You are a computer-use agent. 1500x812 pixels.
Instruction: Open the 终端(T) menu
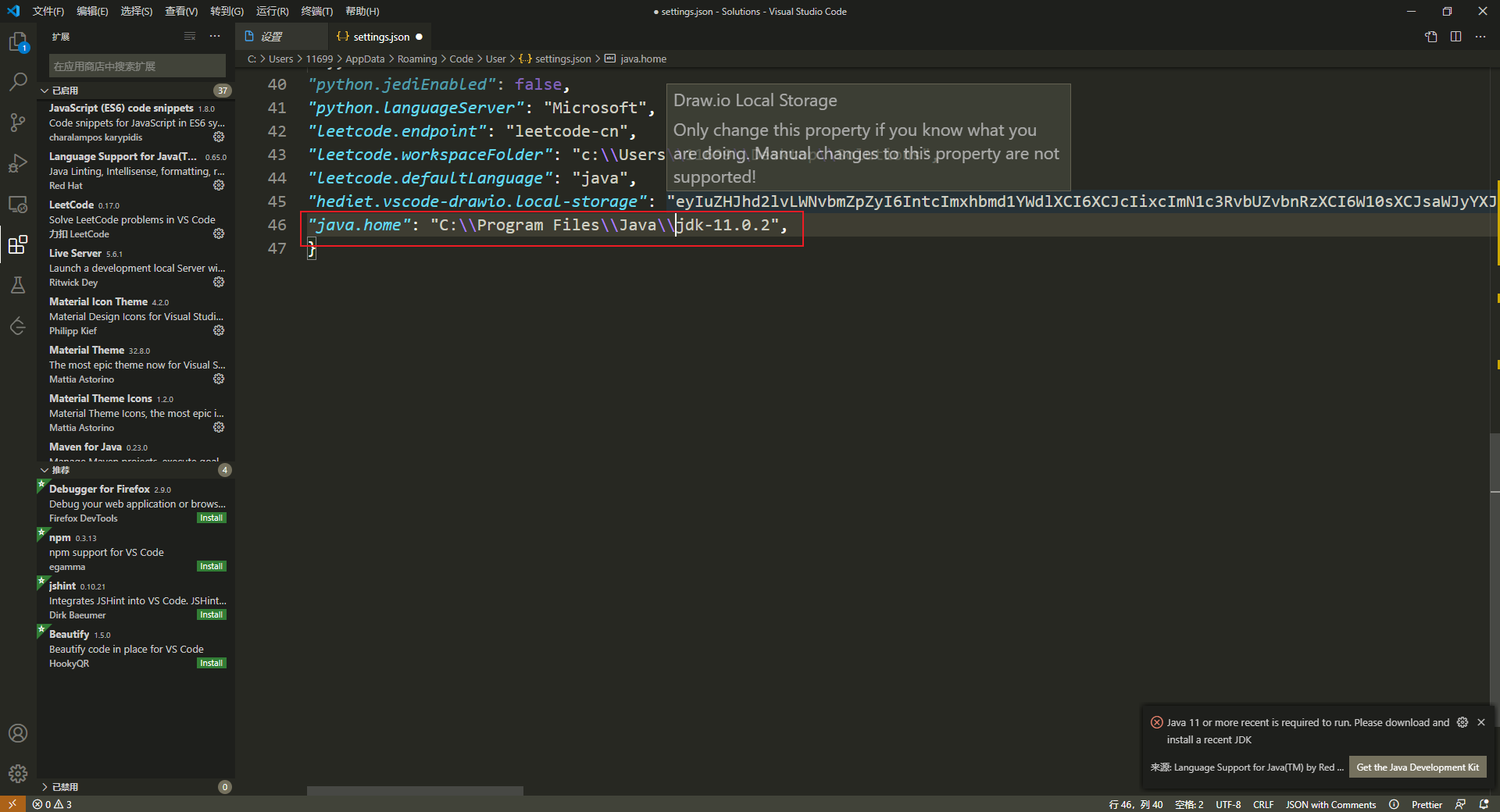tap(317, 11)
